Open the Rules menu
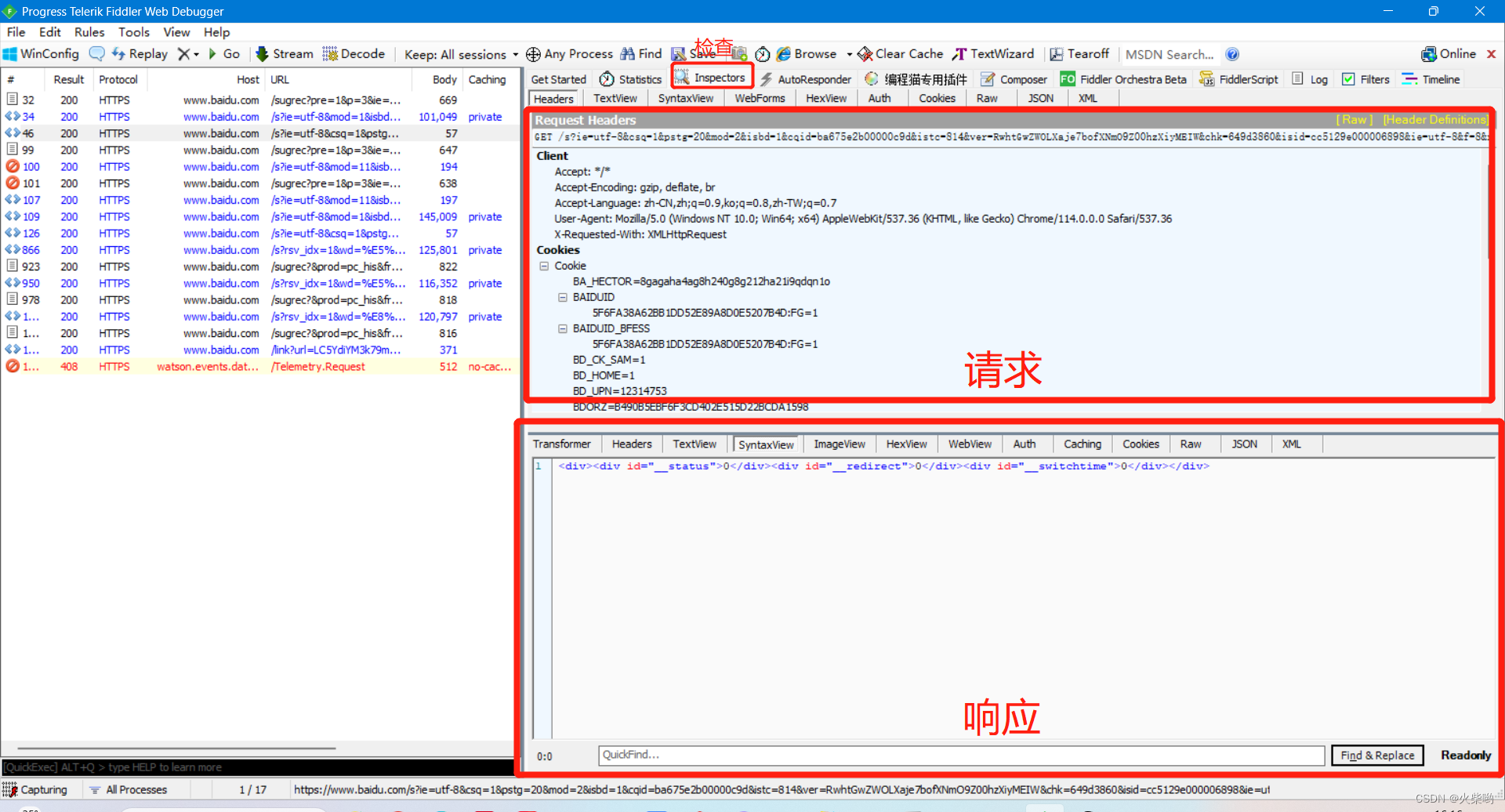Viewport: 1505px width, 812px height. [89, 32]
